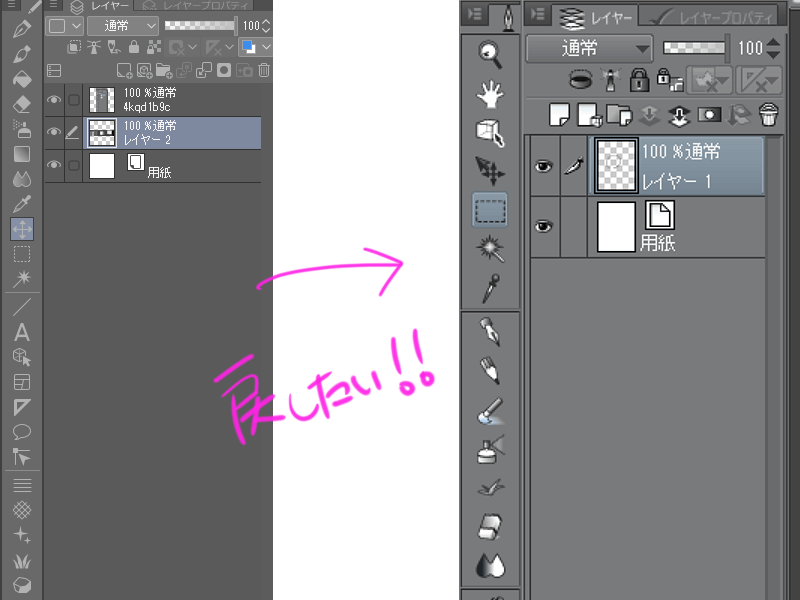Open the enable mask dropdown in right panel
800x600 pixels.
pyautogui.click(x=709, y=80)
